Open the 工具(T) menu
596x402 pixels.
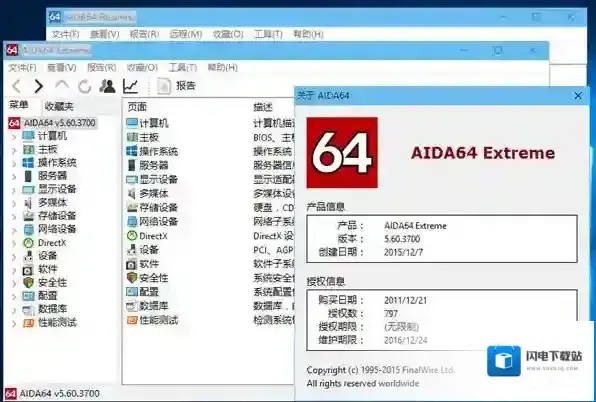(183, 68)
